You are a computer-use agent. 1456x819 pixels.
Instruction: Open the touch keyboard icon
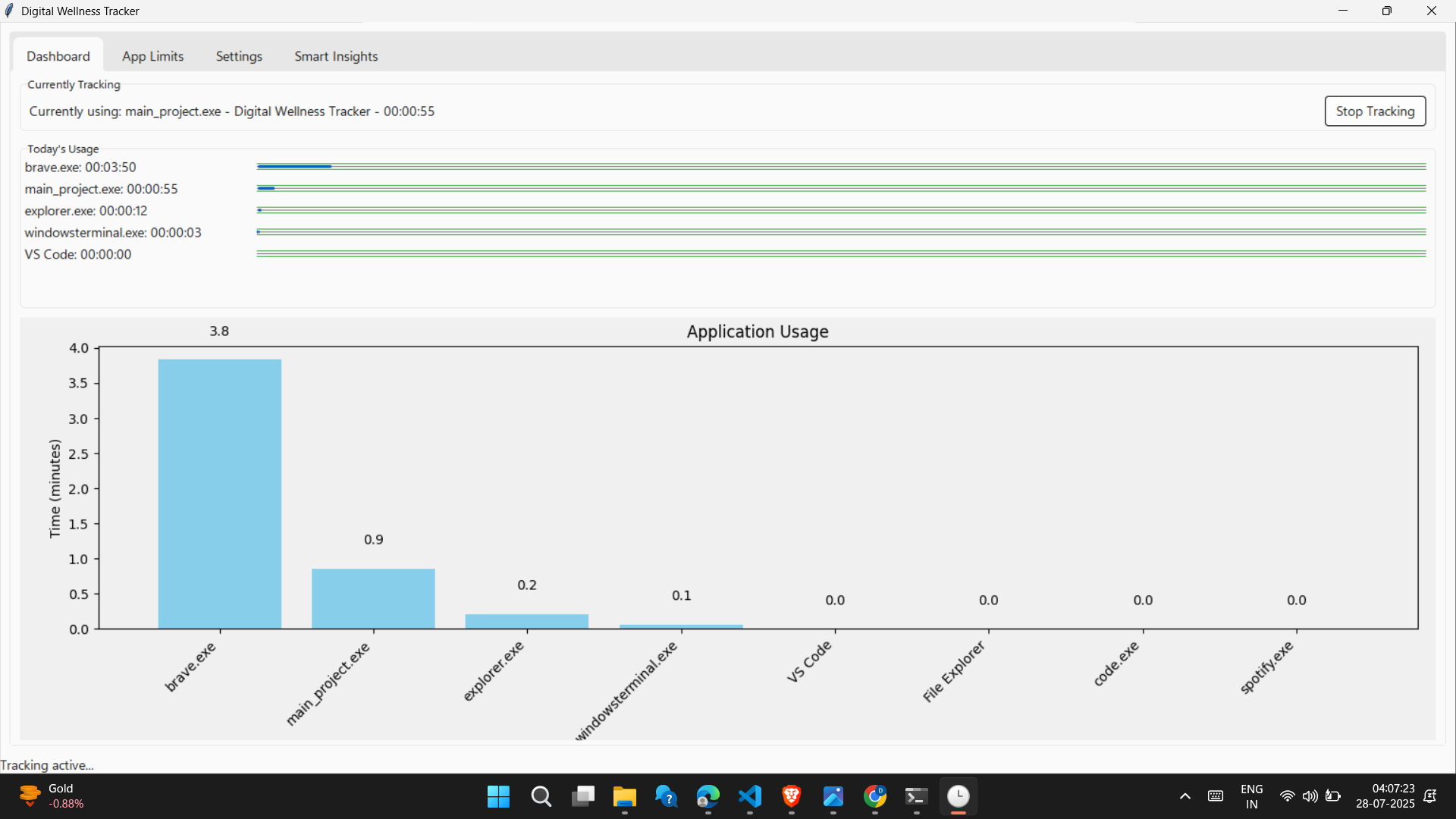click(1216, 796)
